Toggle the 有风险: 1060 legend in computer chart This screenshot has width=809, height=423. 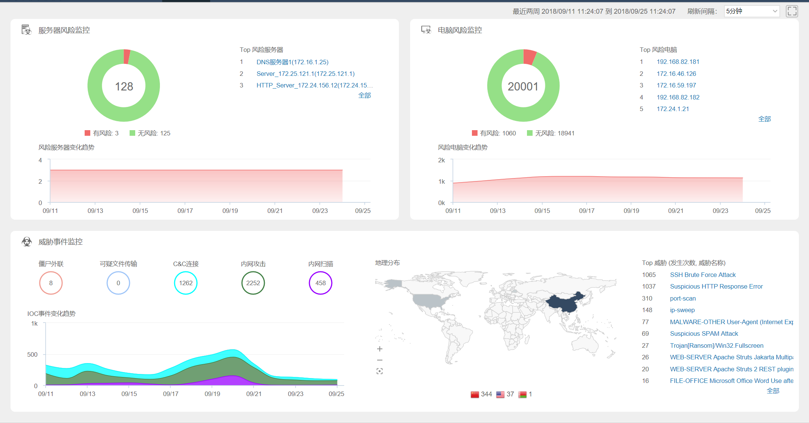coord(494,133)
